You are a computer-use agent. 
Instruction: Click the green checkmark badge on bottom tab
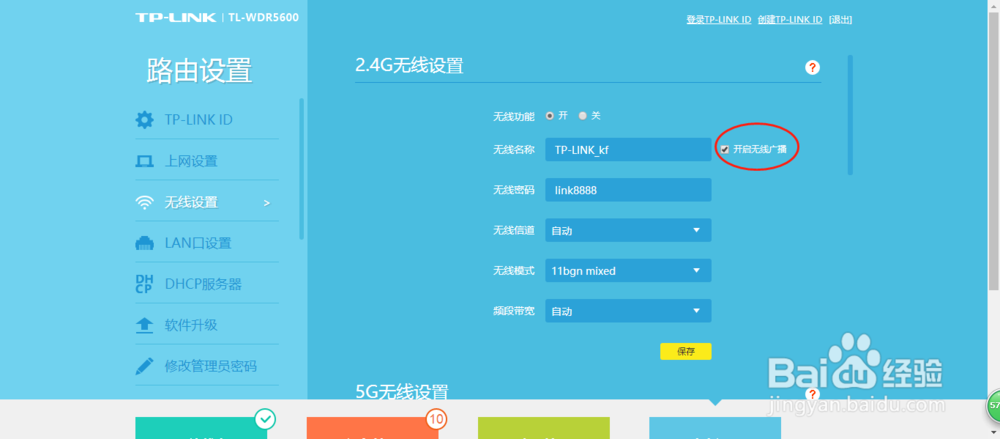tap(265, 419)
